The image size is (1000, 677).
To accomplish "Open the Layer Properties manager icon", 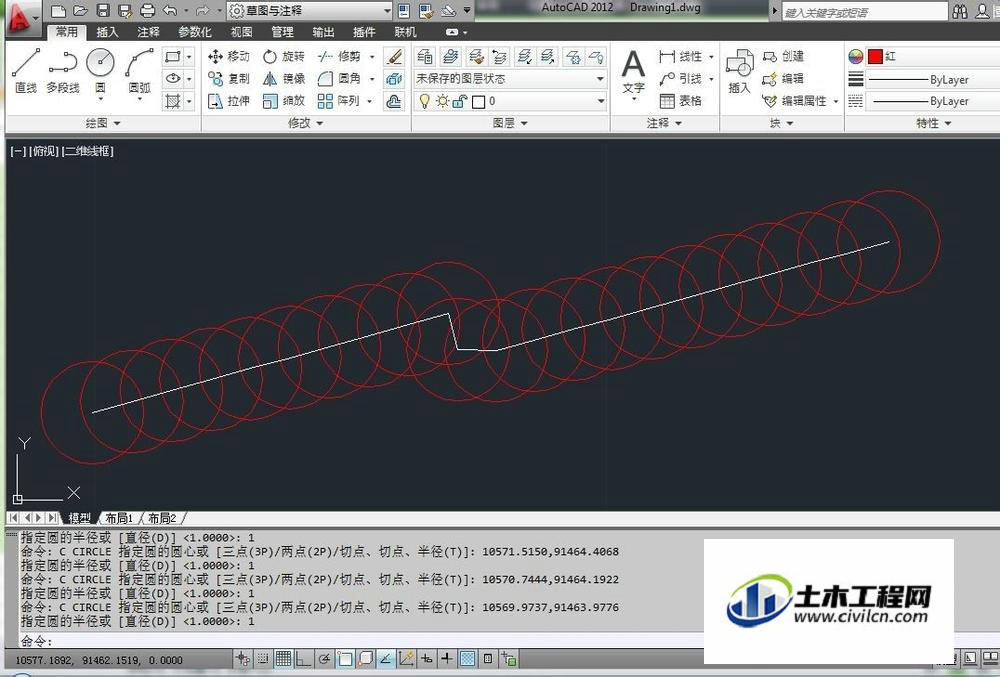I will tap(425, 57).
